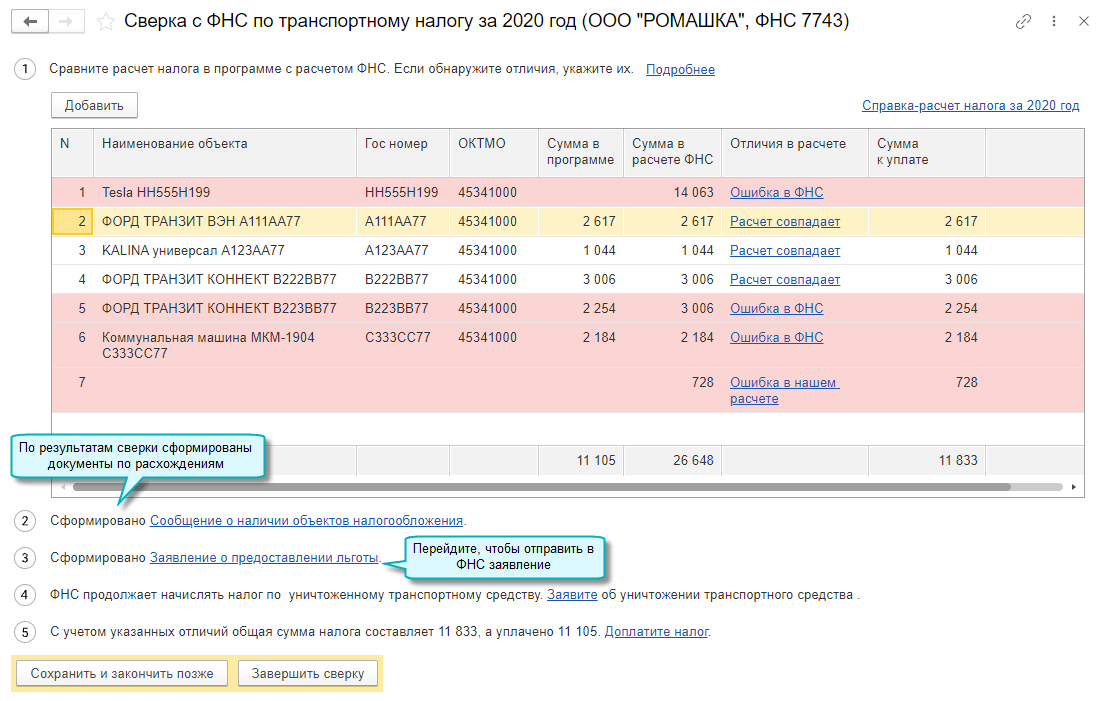
Task: Click the Добавить button
Action: pyautogui.click(x=94, y=105)
